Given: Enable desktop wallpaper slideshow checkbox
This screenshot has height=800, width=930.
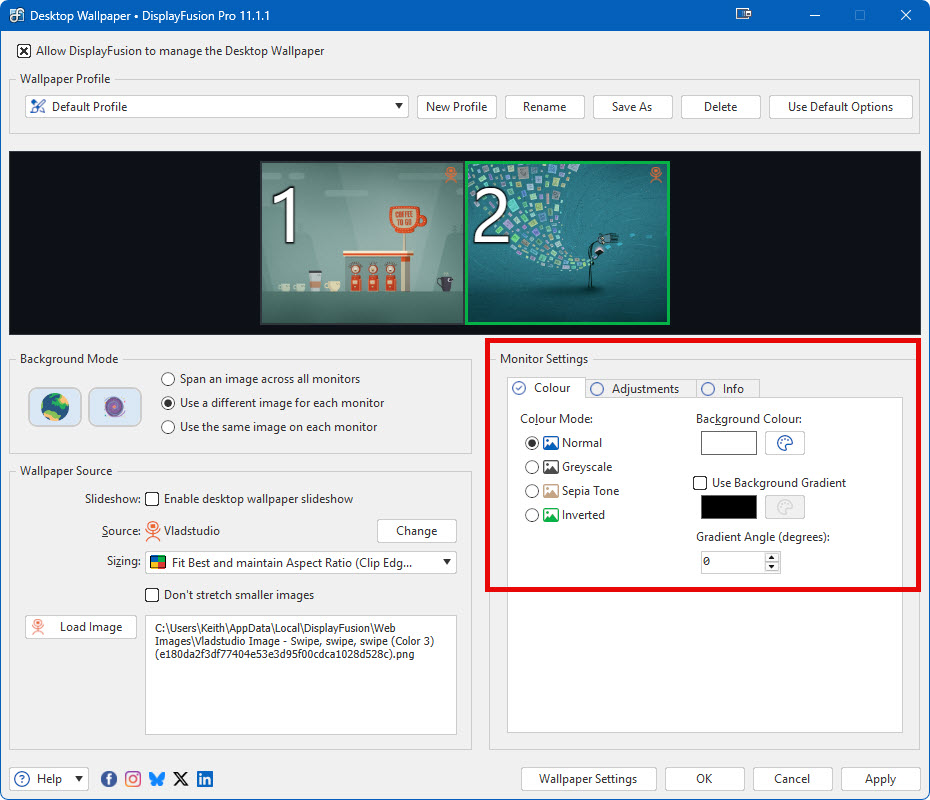Looking at the screenshot, I should (x=153, y=499).
